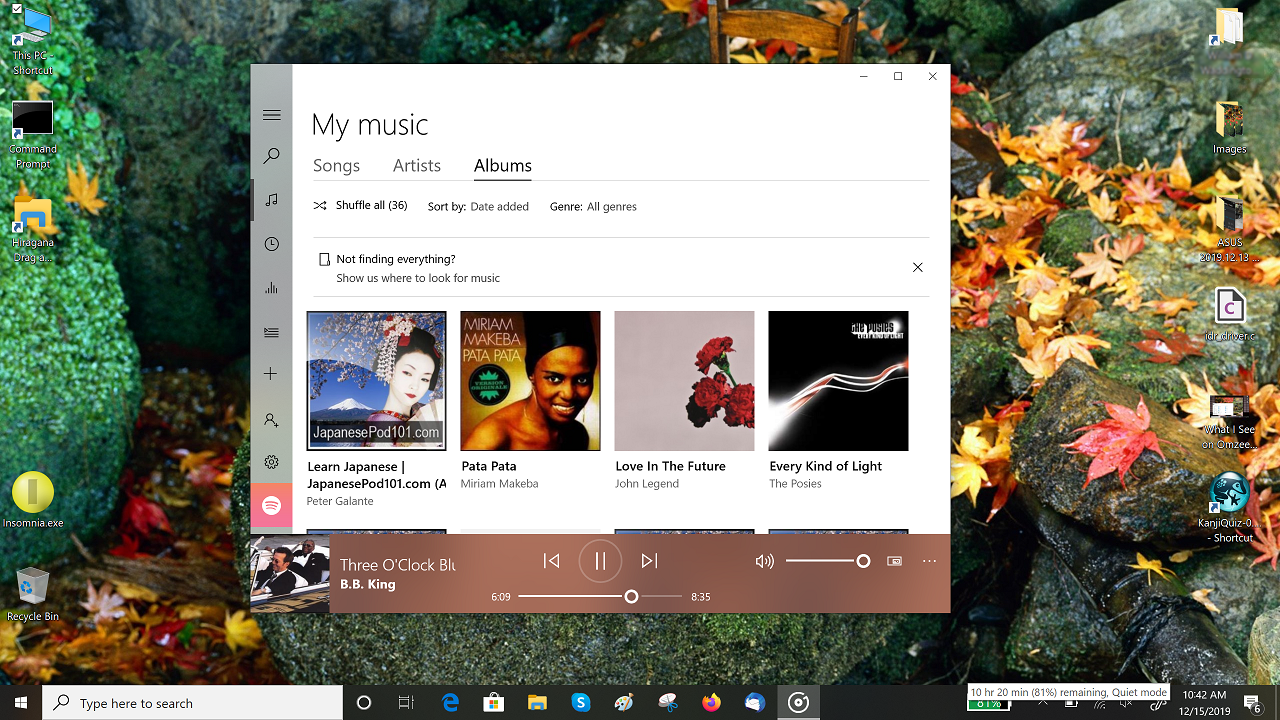Open the sign-in account icon
Screen dimensions: 1280x720
point(271,420)
